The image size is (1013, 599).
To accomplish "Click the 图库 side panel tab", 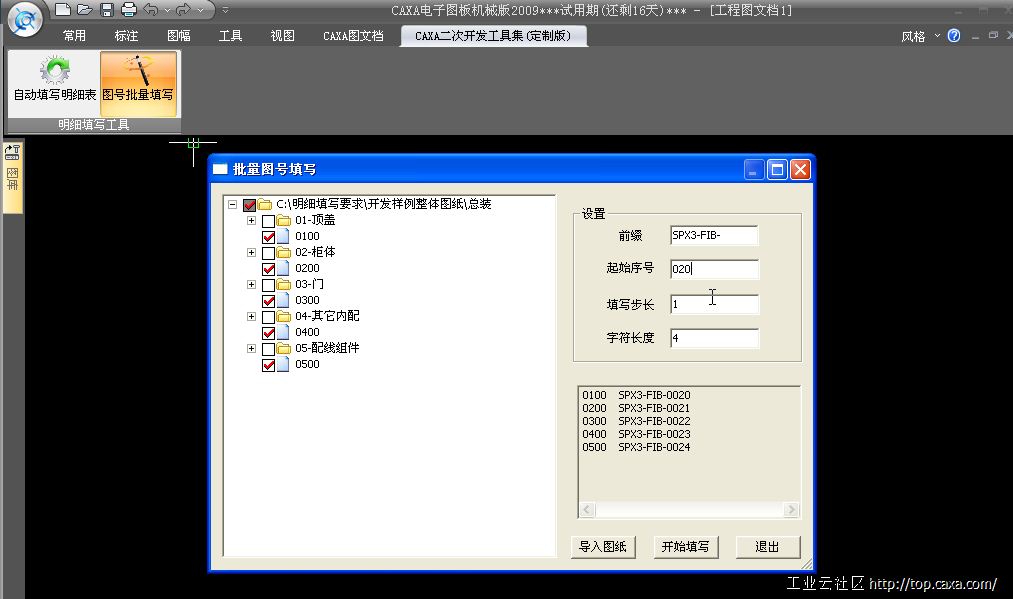I will coord(12,179).
